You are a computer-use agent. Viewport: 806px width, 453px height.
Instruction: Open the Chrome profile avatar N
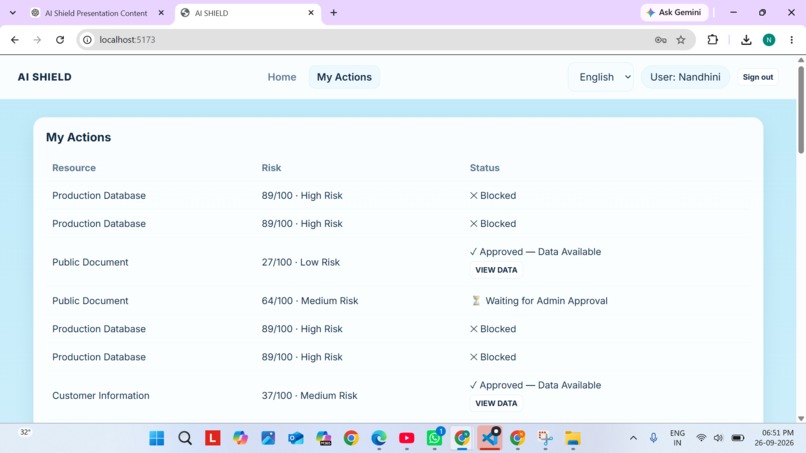click(x=769, y=40)
